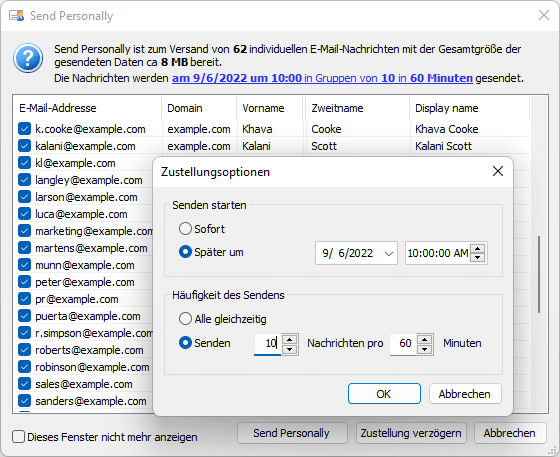Screen dimensions: 560x457
Task: Select the Senden messages-per-interval radio button
Action: [185, 343]
